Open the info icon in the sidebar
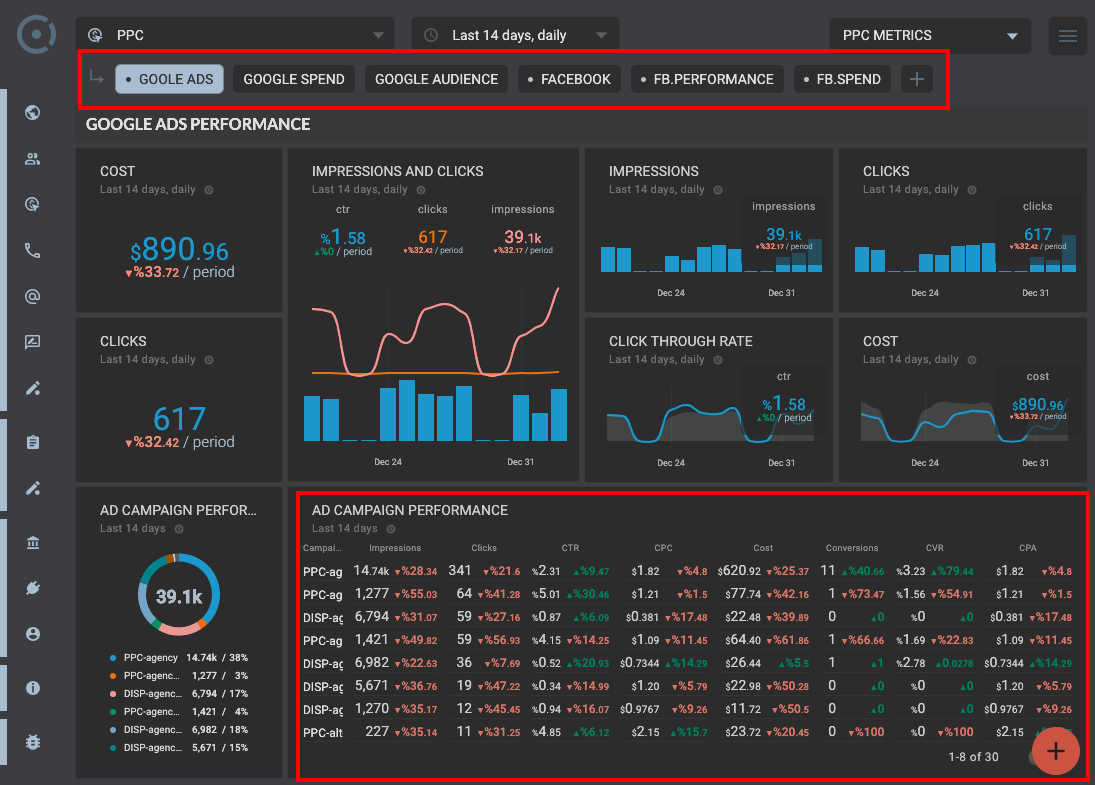Image resolution: width=1095 pixels, height=785 pixels. tap(33, 688)
